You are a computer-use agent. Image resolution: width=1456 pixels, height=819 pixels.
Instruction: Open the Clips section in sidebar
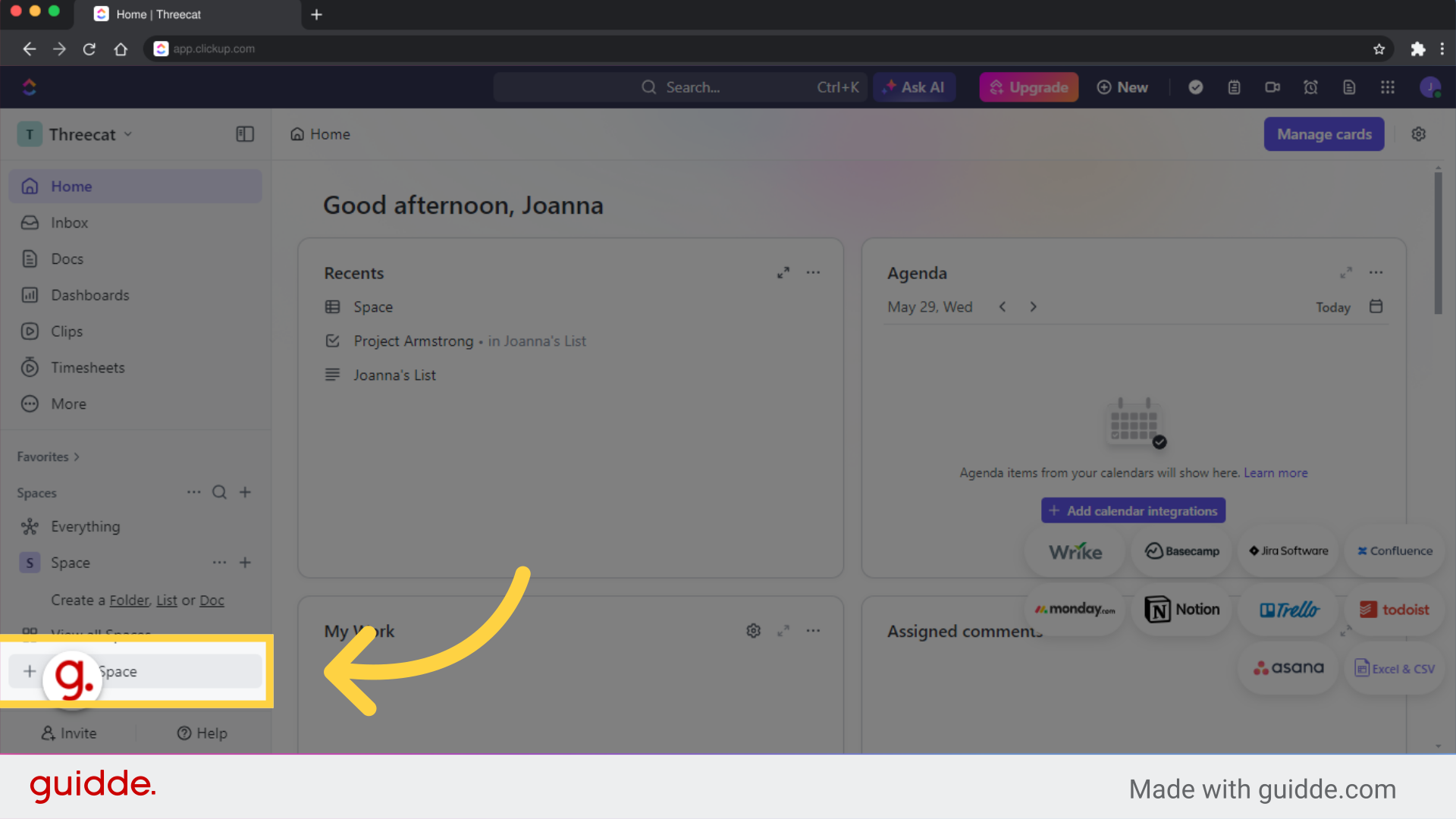pyautogui.click(x=67, y=331)
